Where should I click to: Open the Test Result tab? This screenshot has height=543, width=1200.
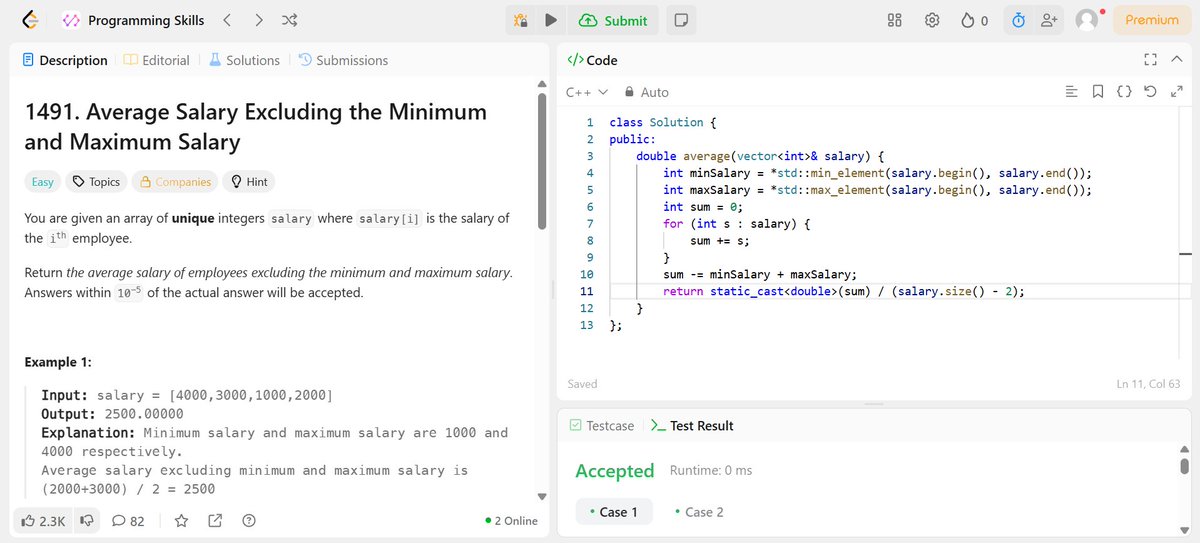coord(692,426)
